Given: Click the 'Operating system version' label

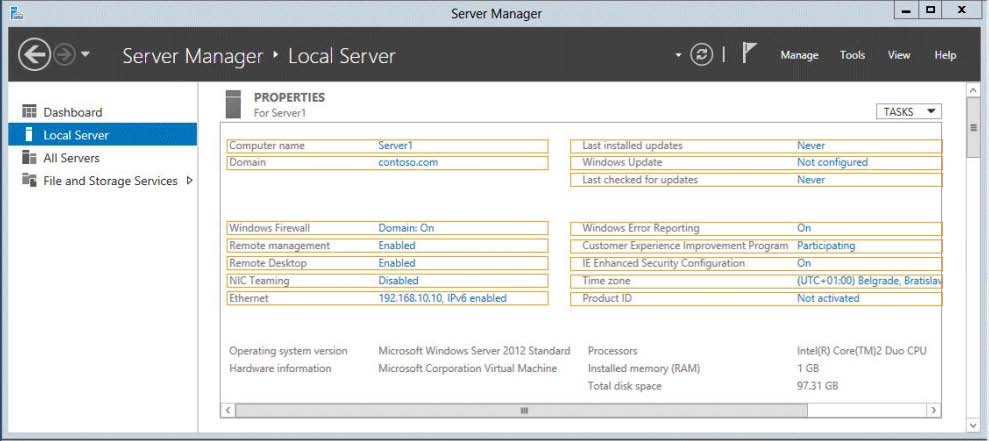Looking at the screenshot, I should (x=288, y=351).
